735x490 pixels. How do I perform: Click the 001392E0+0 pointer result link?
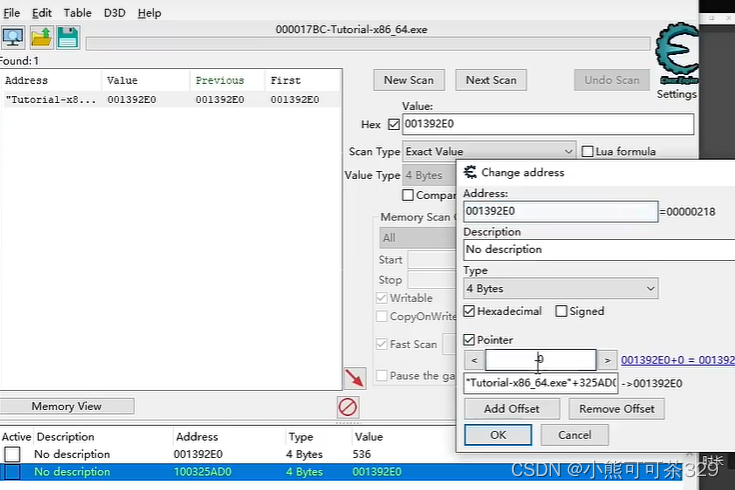tap(678, 360)
